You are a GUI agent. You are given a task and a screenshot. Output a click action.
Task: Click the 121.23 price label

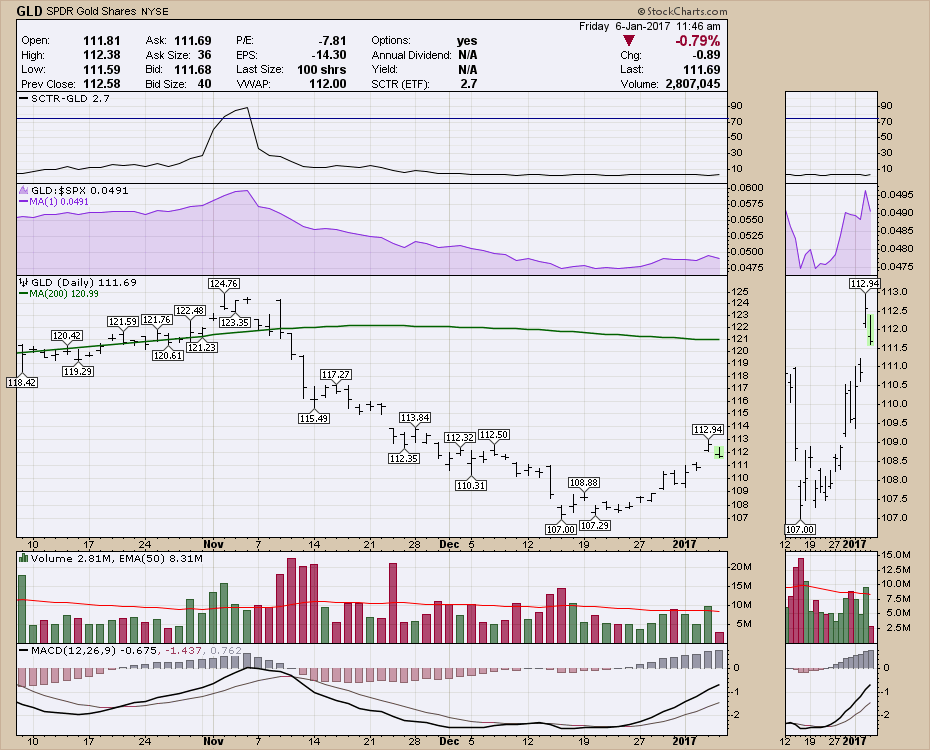201,348
